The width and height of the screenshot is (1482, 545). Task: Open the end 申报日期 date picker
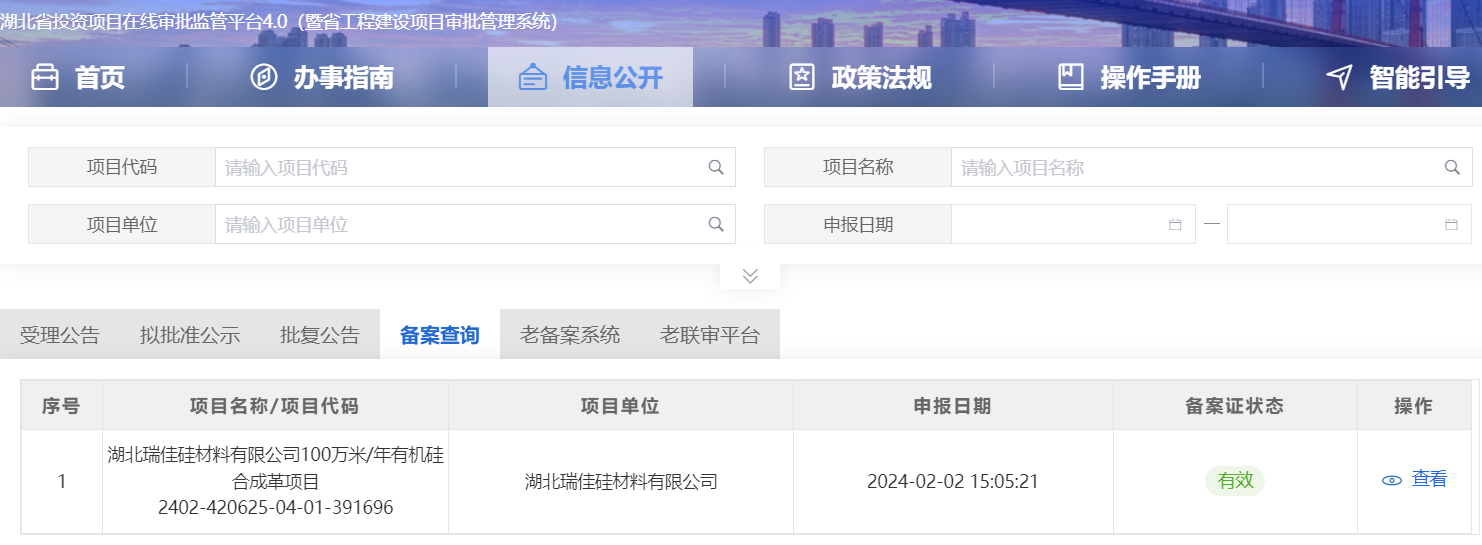click(x=1349, y=224)
